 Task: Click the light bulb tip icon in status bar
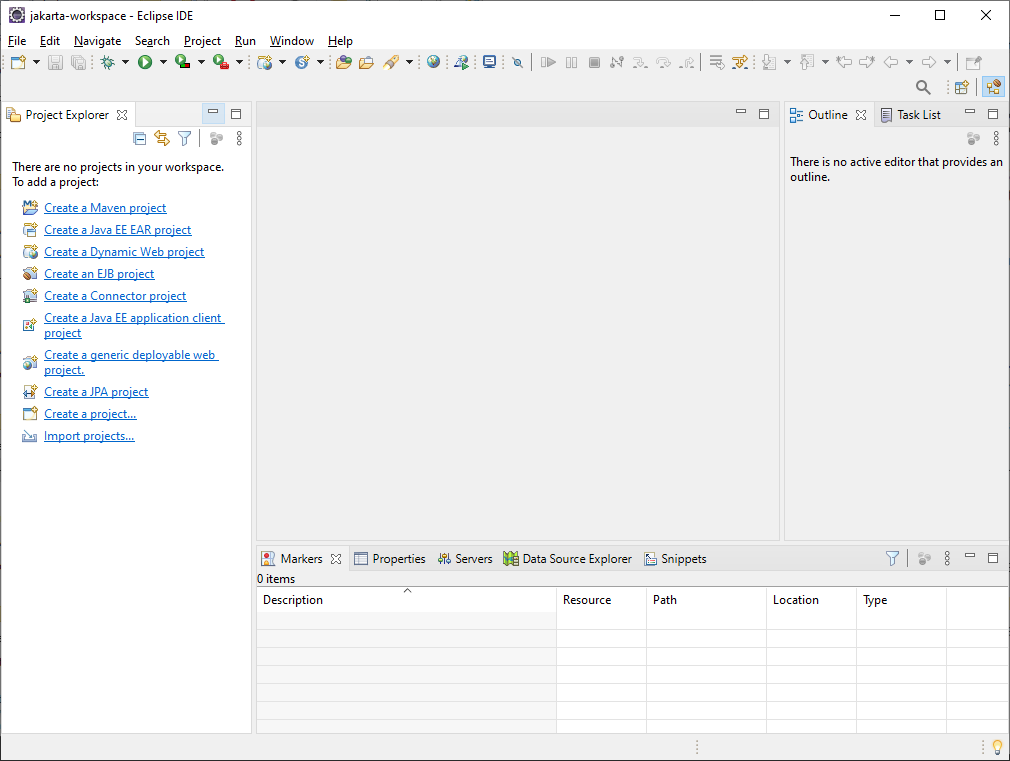(996, 747)
